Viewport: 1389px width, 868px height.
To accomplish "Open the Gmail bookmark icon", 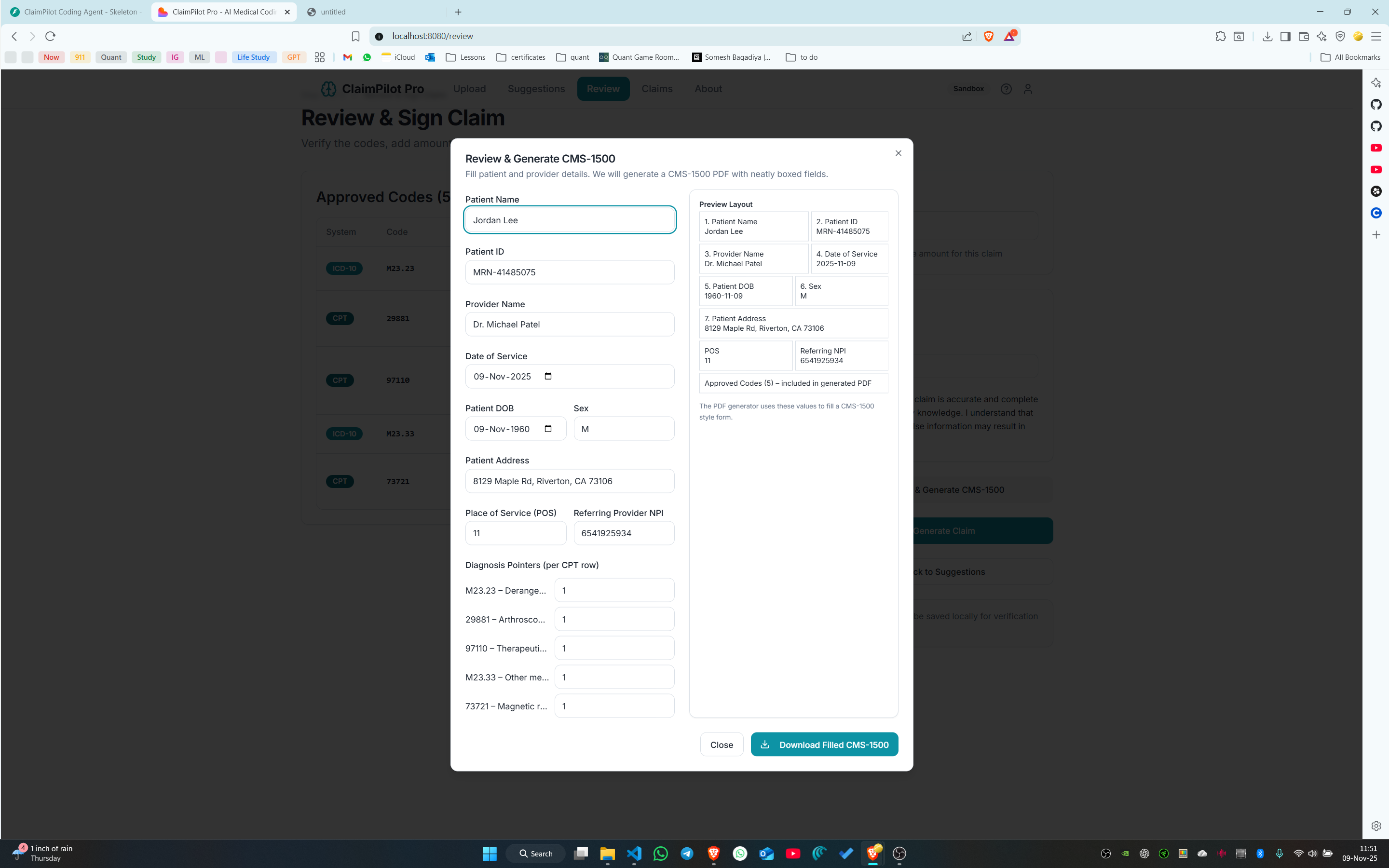I will click(347, 57).
